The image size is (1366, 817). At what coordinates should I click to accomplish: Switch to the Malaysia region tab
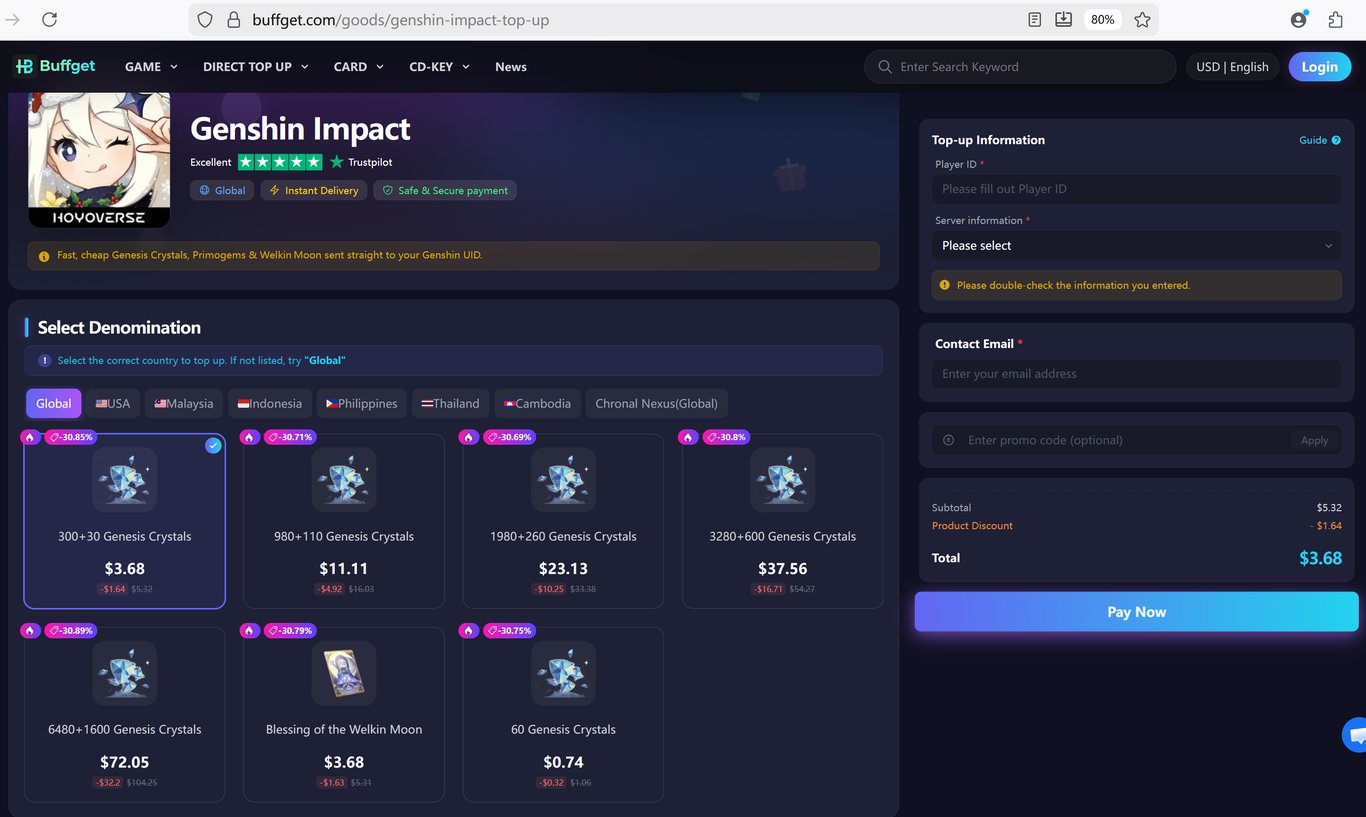(184, 404)
